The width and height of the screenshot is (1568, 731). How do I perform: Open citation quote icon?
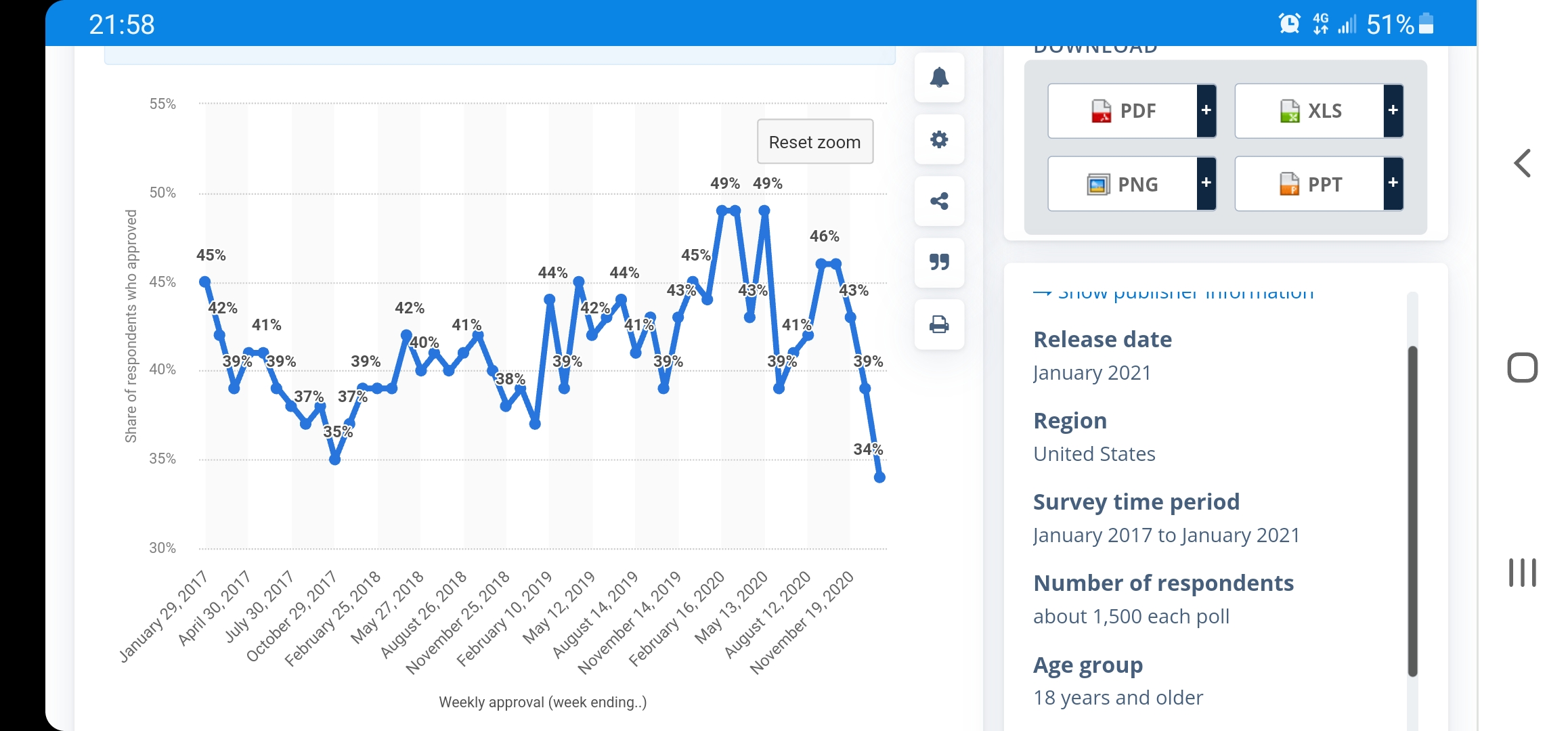(939, 262)
